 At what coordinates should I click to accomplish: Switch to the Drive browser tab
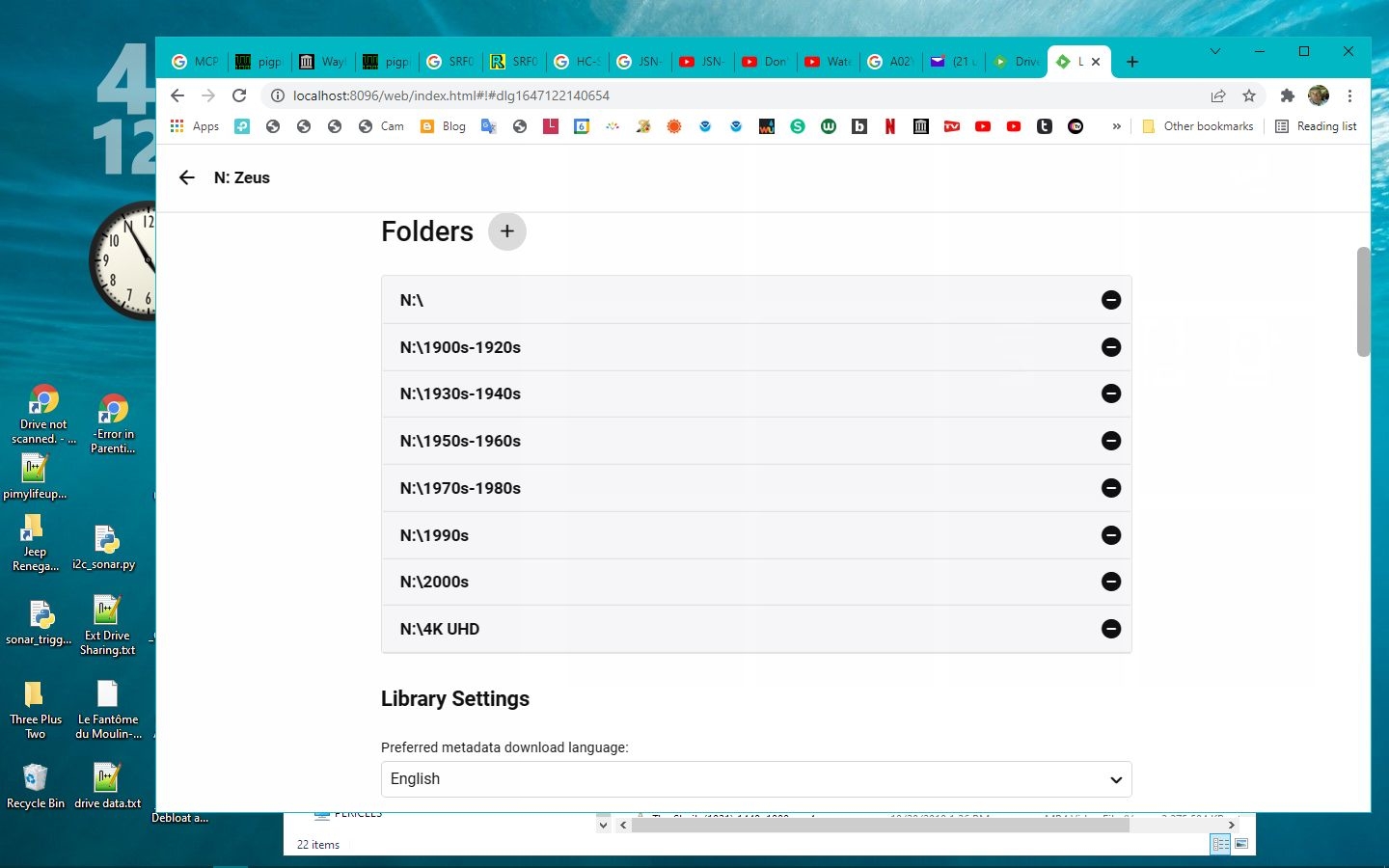(1017, 62)
